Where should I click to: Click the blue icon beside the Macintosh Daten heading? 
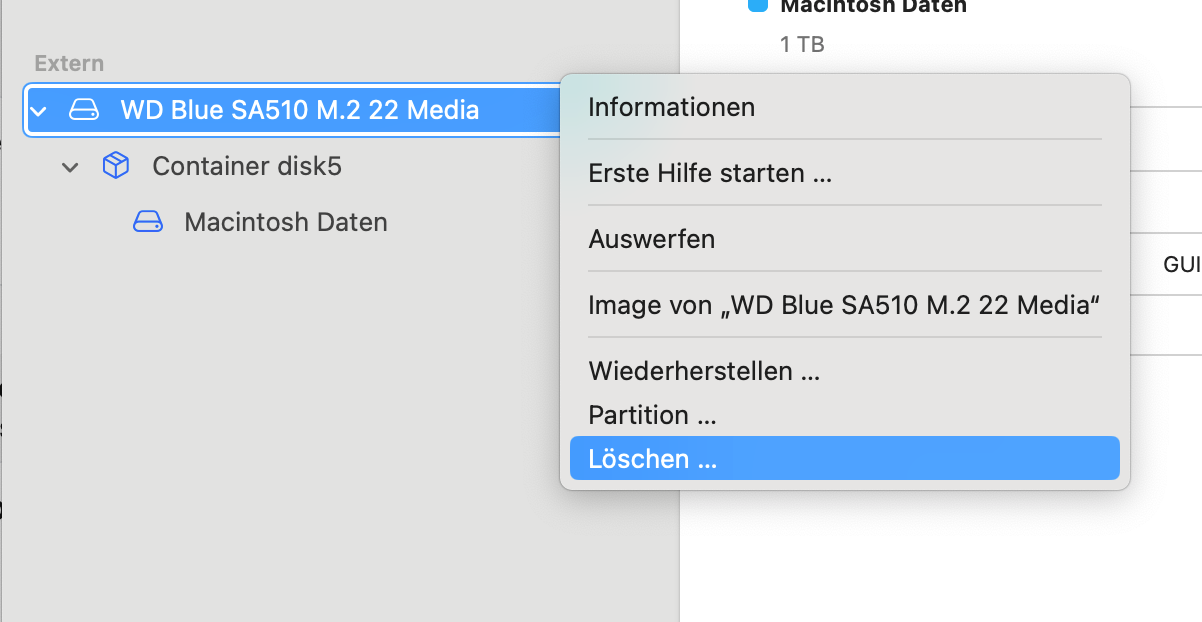(757, 6)
